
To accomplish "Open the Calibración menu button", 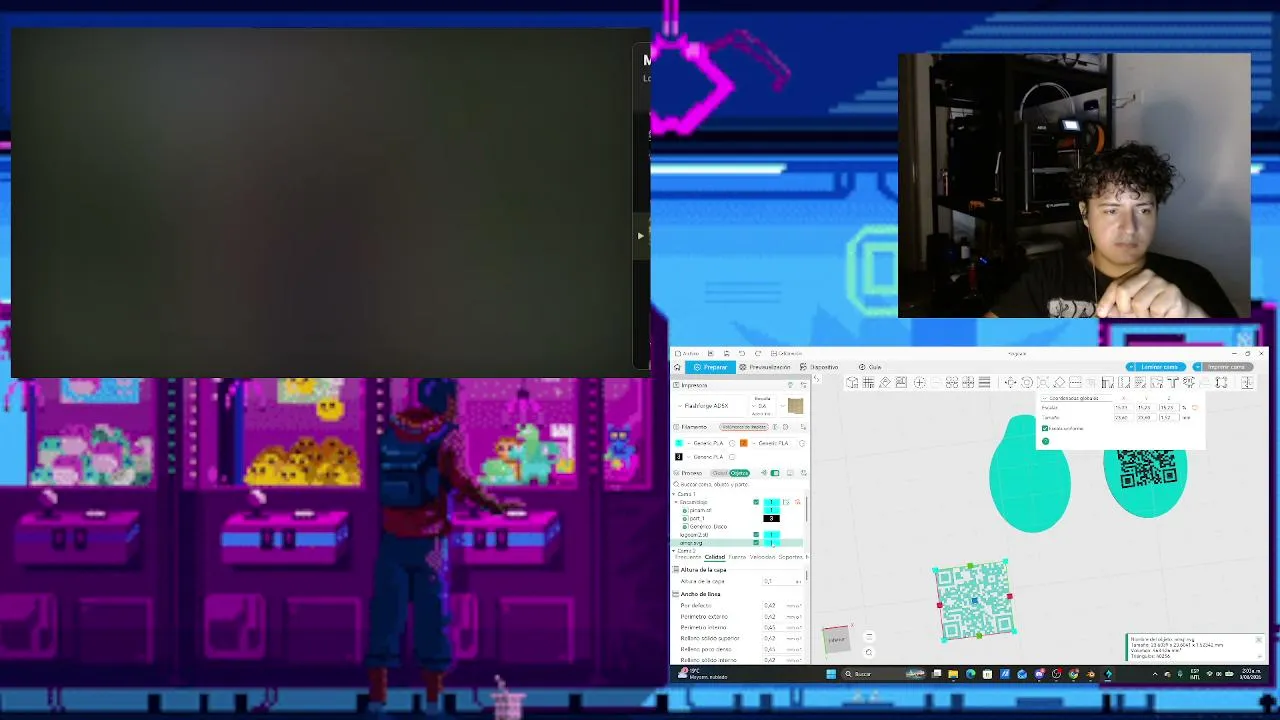I will (787, 353).
